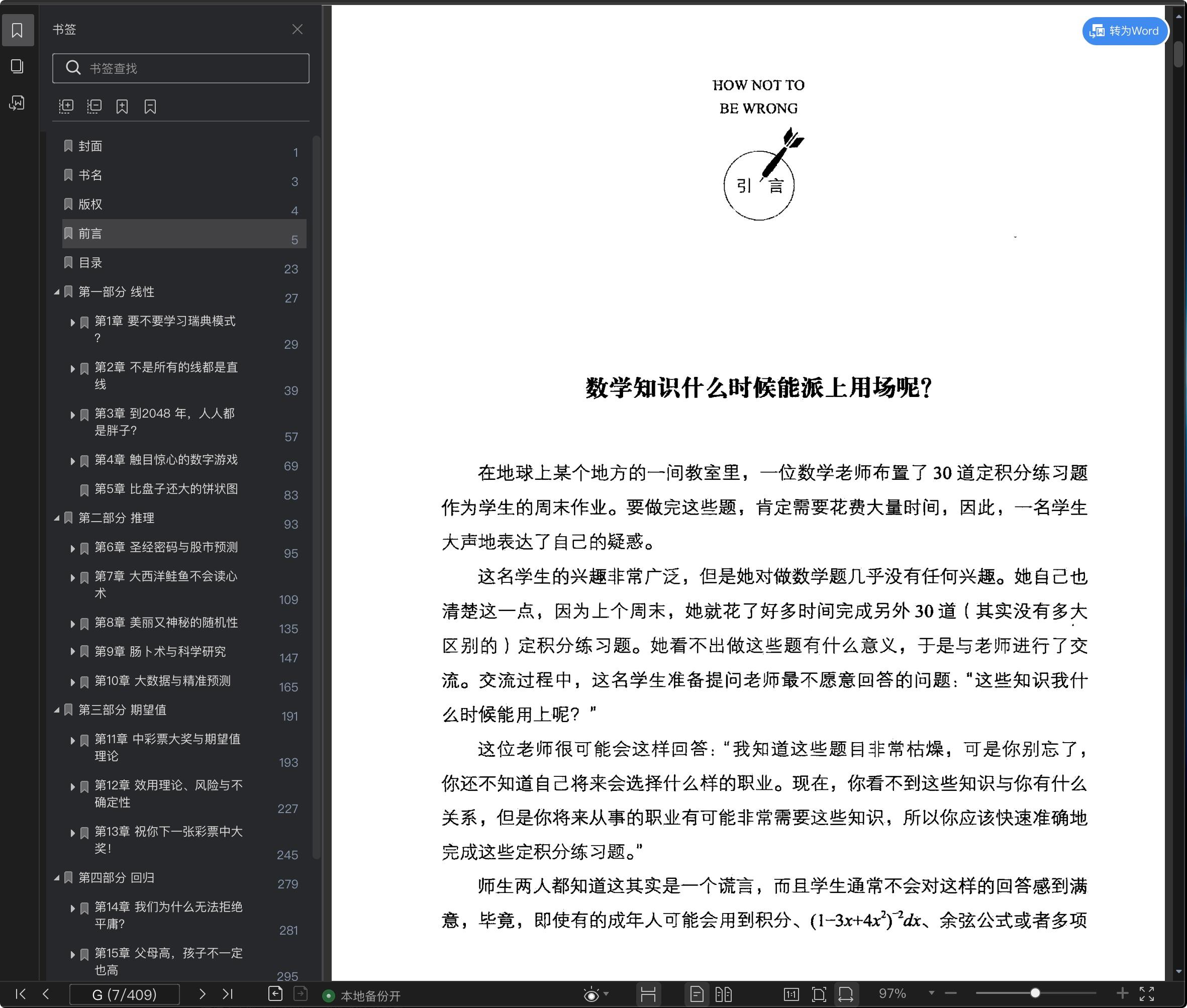Image resolution: width=1187 pixels, height=1008 pixels.
Task: Switch to single page view
Action: point(697,995)
